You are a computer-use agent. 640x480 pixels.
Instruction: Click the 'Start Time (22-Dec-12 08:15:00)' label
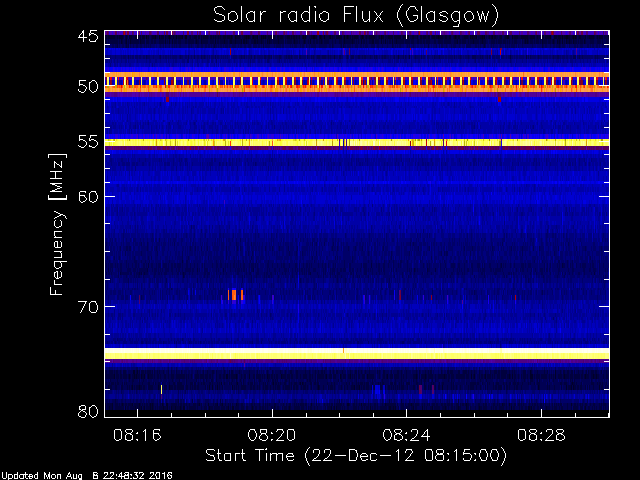click(356, 455)
